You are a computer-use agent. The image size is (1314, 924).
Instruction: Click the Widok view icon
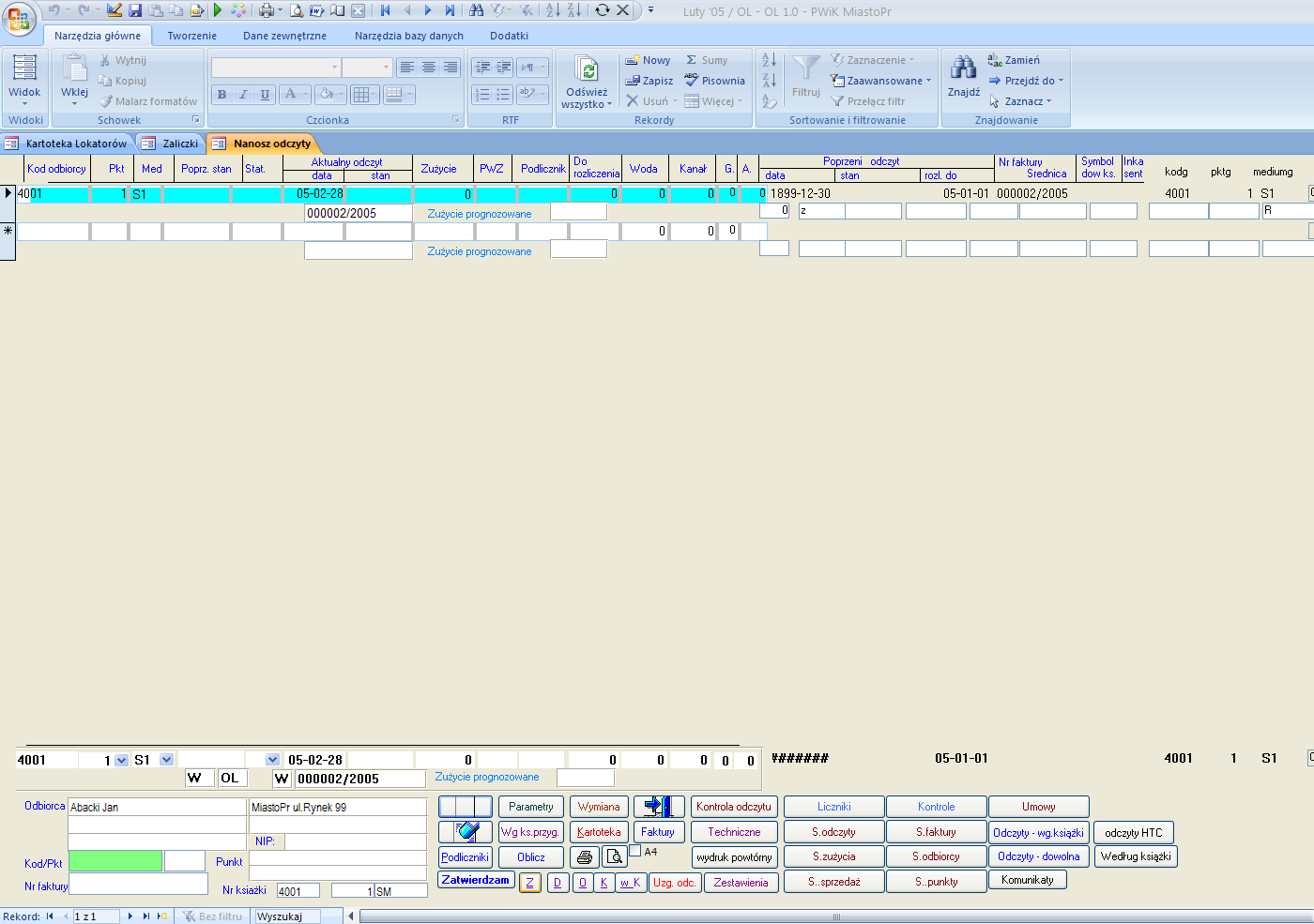point(24,68)
